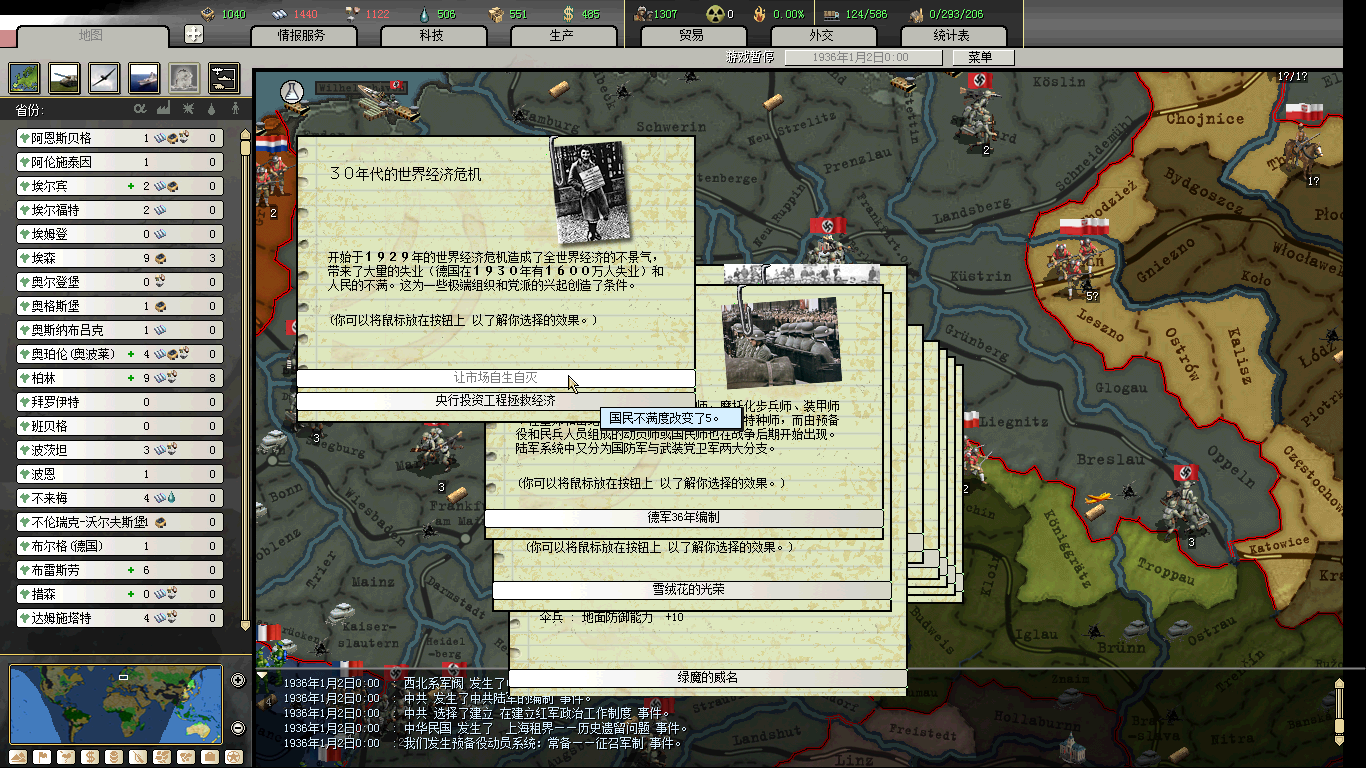The image size is (1366, 768).
Task: Confirm the 雪绒花的光荣 event button
Action: [x=692, y=590]
